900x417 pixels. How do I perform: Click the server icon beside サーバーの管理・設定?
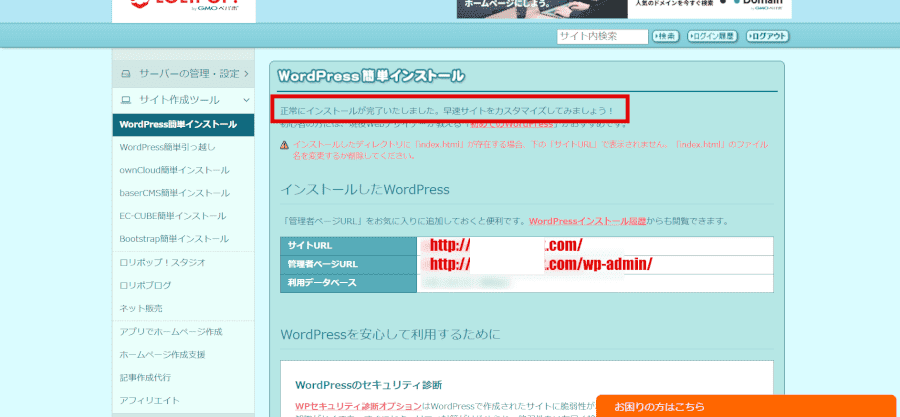point(126,74)
